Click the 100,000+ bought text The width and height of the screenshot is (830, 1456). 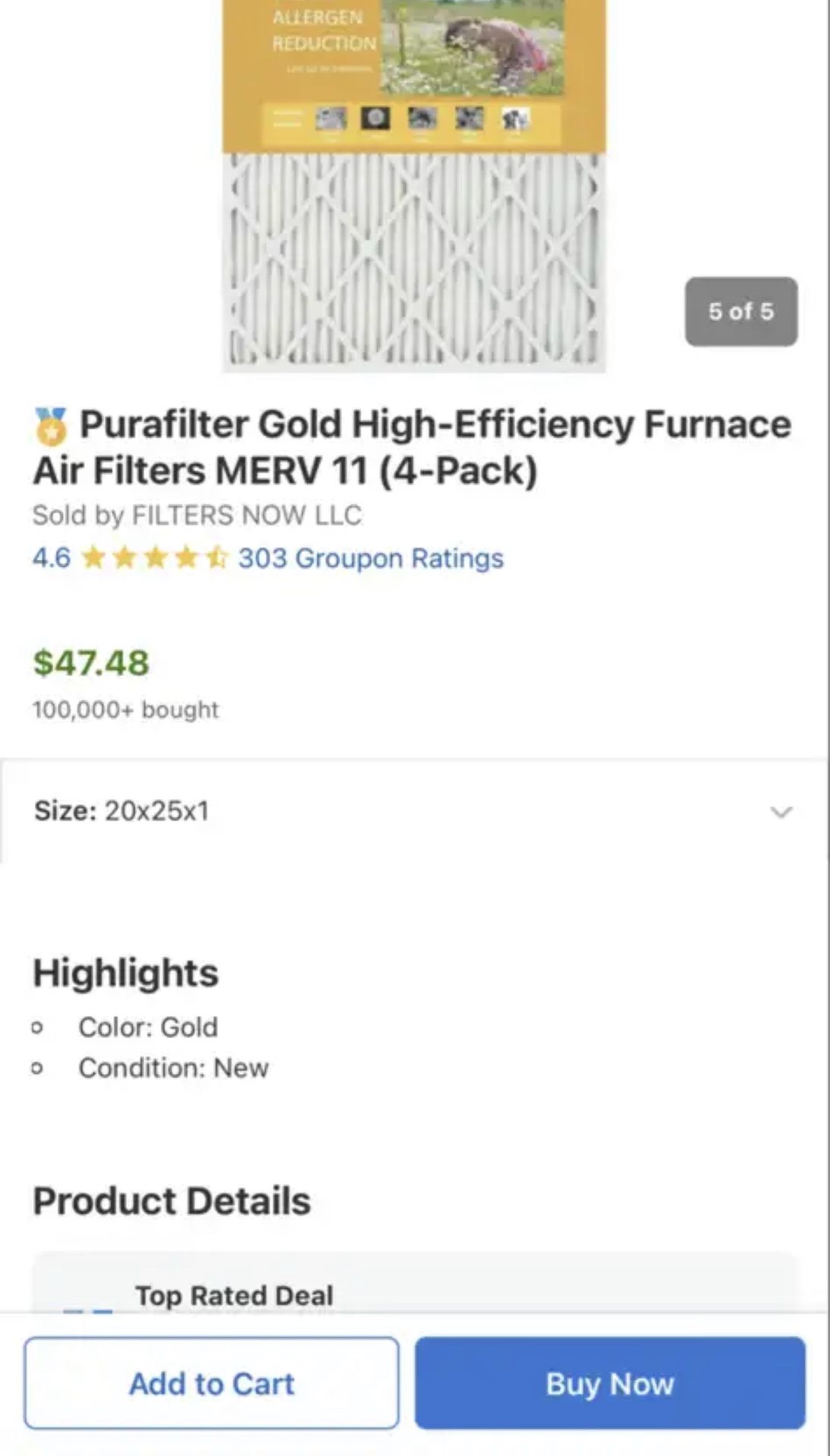coord(125,710)
